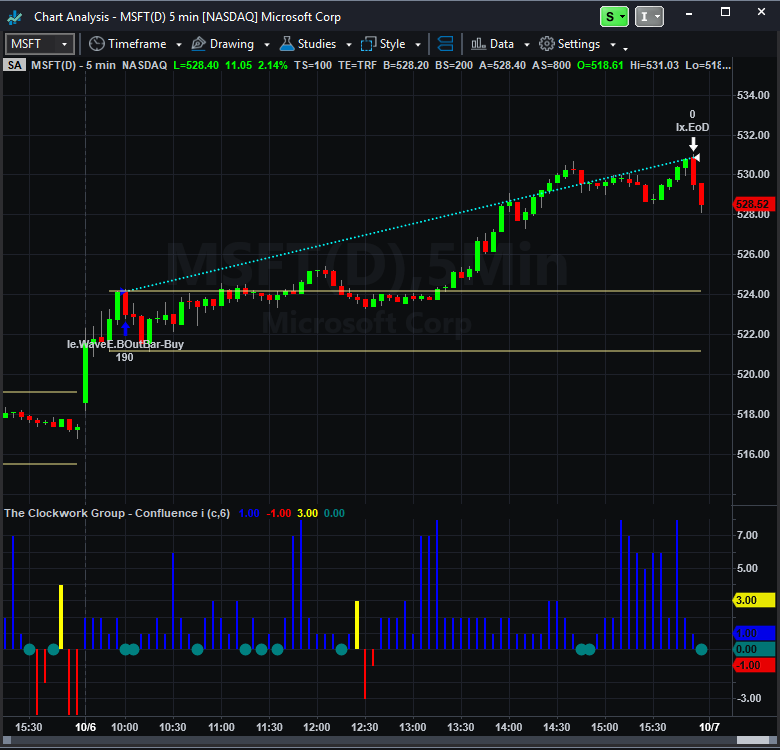Click the L=528.40 last price value
The image size is (780, 750).
coord(195,65)
